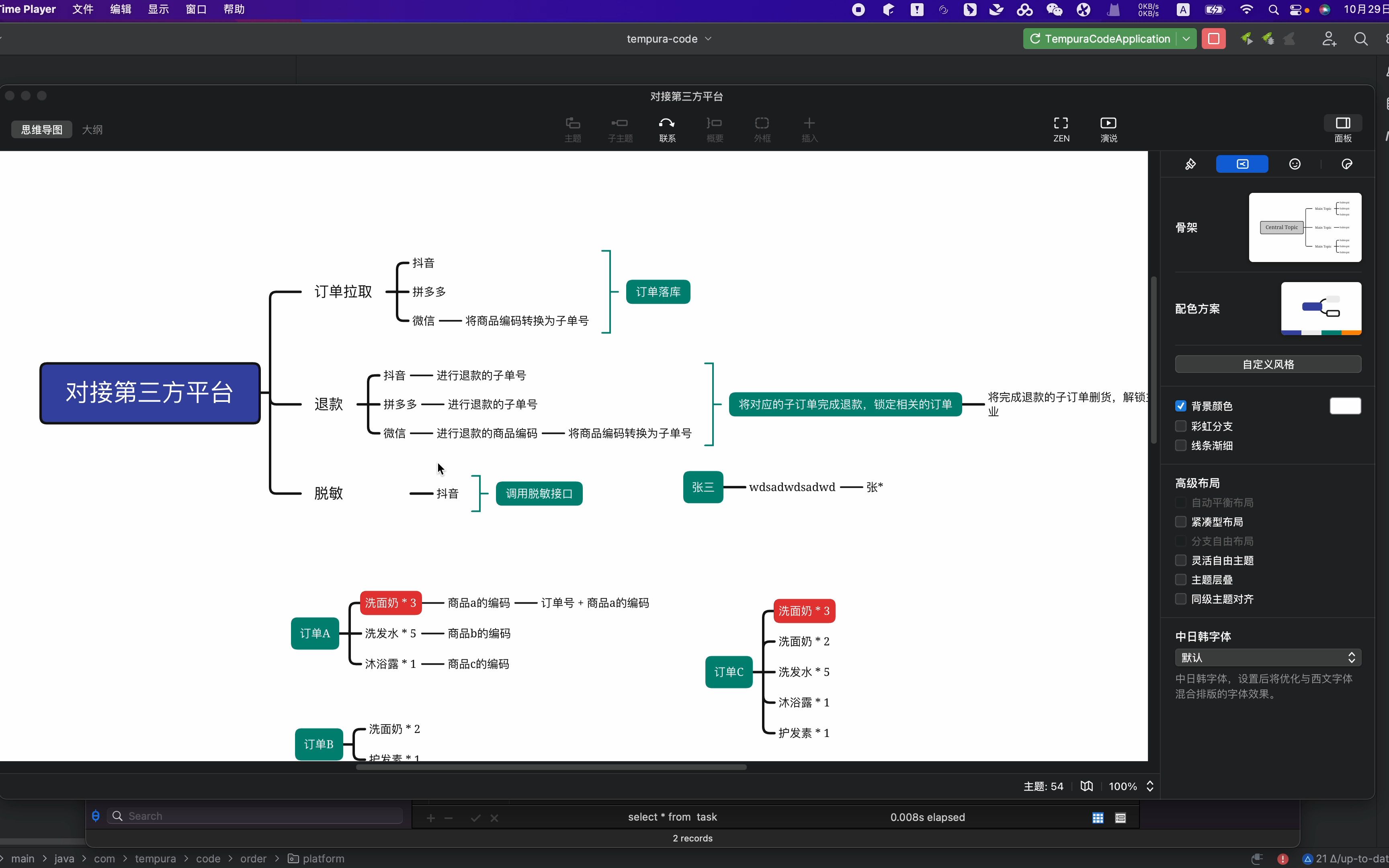Click the TempuraCodeApplication rerun button
The image size is (1389, 868).
tap(1035, 39)
